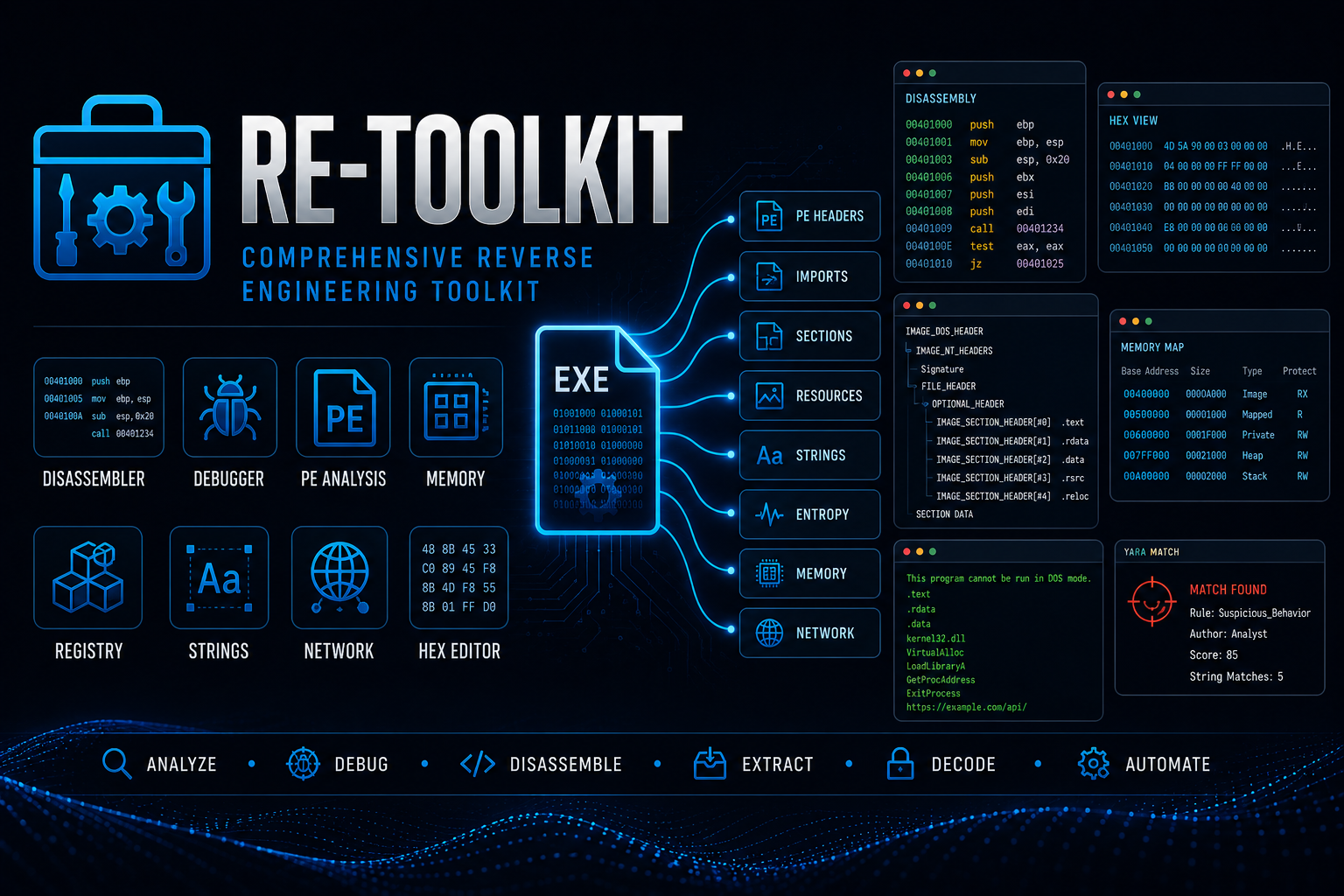
Task: Select DISASSEMBLE label in the bottom bar
Action: [565, 765]
